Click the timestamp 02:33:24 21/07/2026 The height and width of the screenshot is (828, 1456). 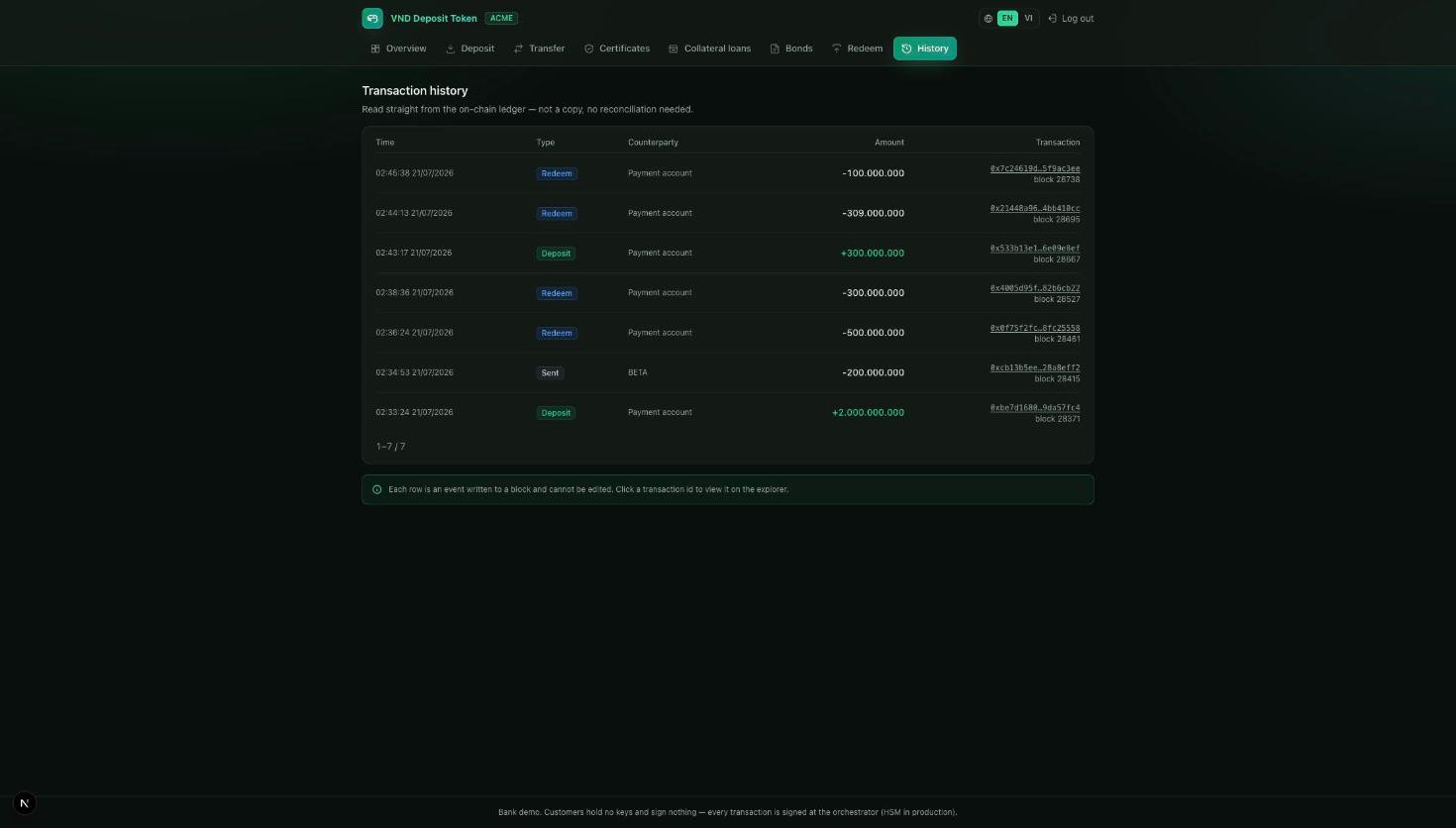coord(414,412)
